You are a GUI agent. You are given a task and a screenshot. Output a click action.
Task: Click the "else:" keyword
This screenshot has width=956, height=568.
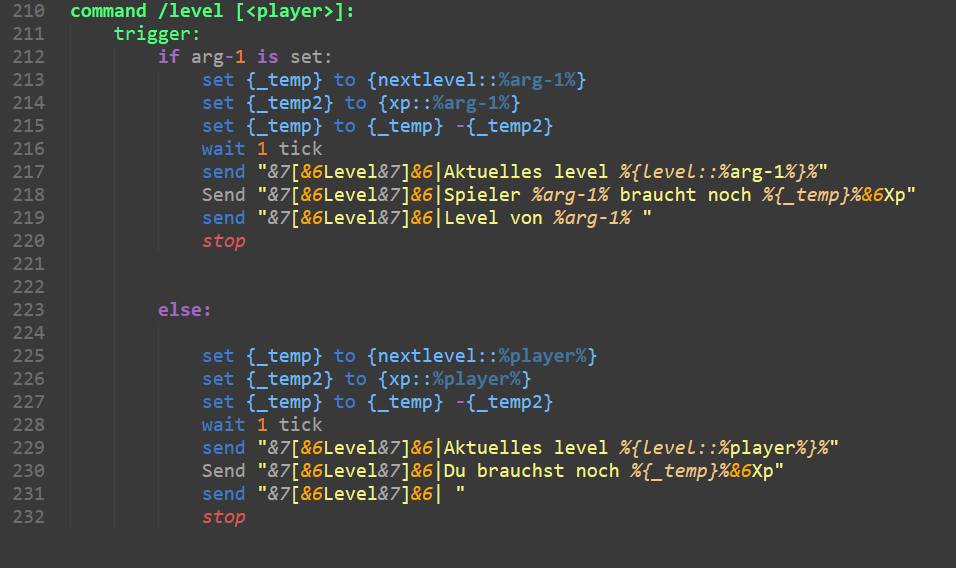pyautogui.click(x=185, y=310)
